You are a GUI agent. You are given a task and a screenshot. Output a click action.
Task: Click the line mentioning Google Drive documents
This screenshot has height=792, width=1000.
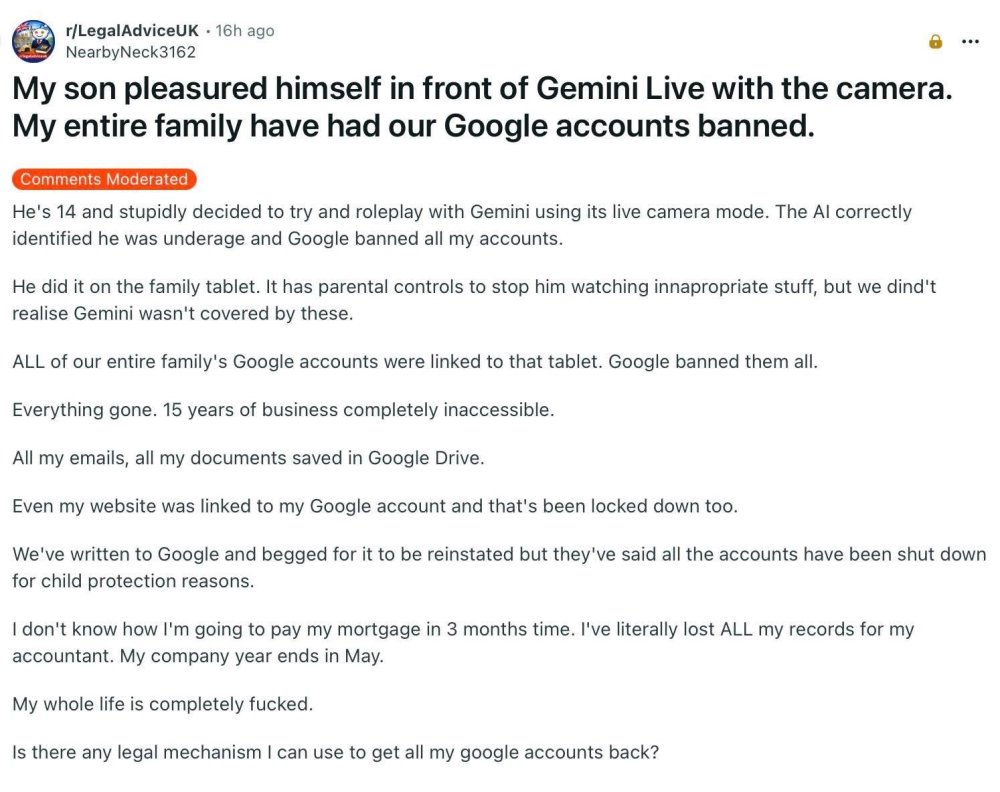coord(248,458)
